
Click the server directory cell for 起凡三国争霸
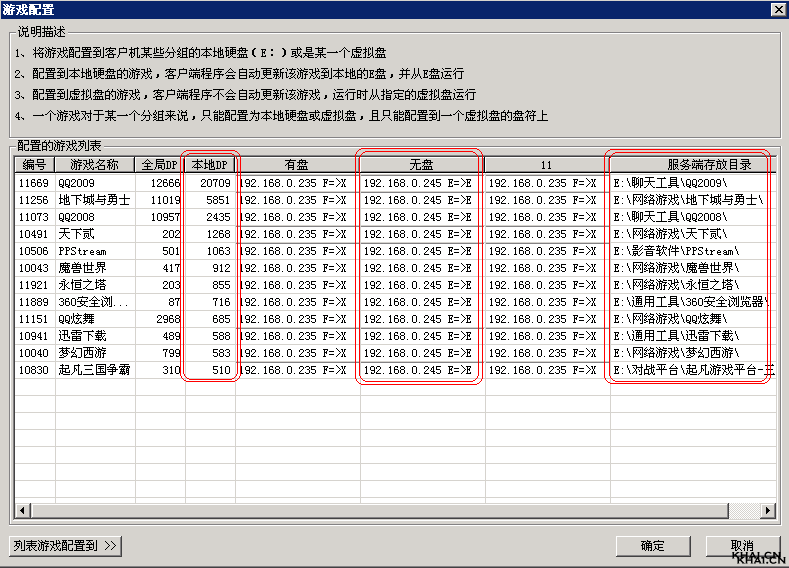[x=693, y=370]
